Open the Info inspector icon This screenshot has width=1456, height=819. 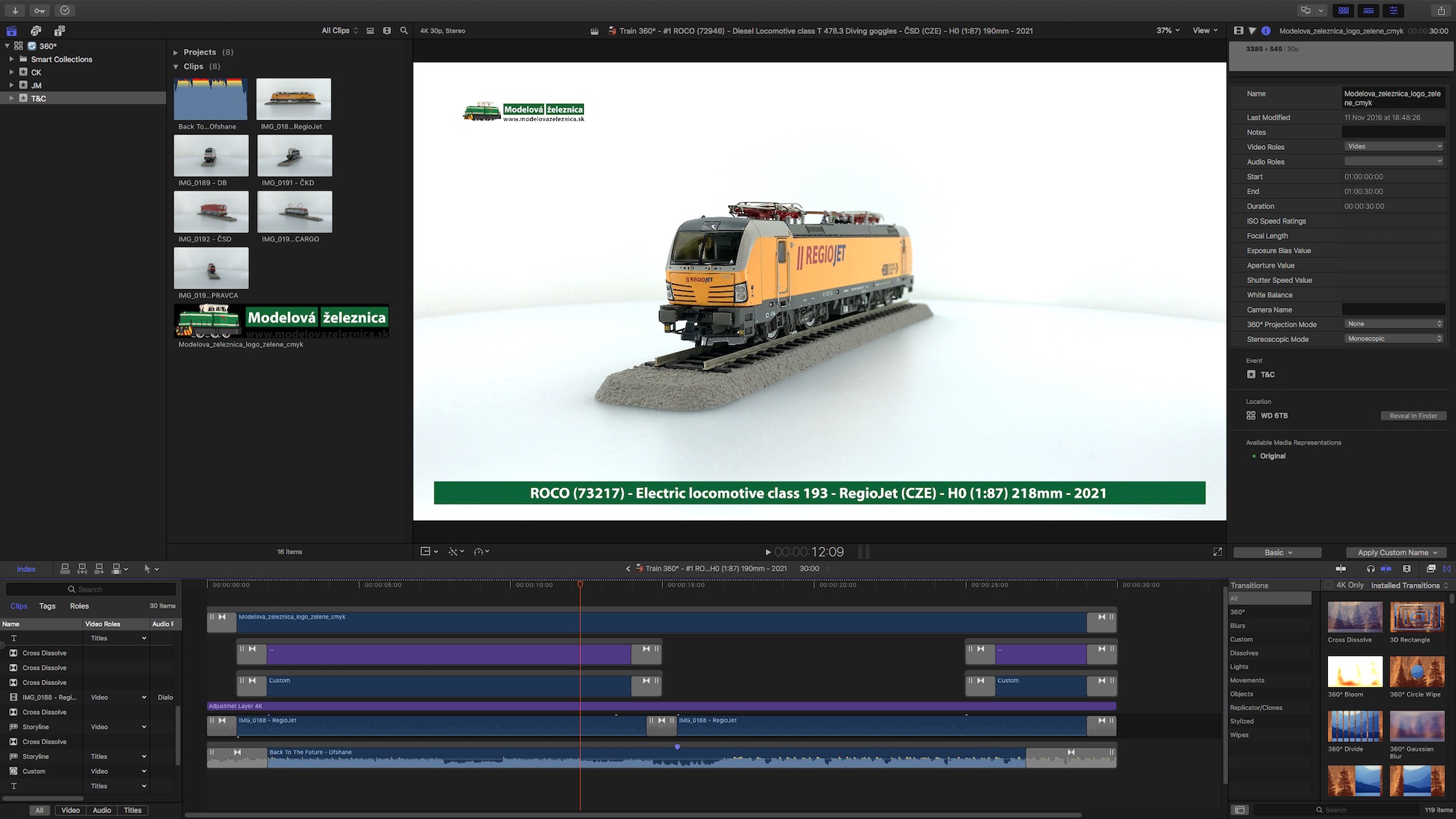click(1266, 31)
